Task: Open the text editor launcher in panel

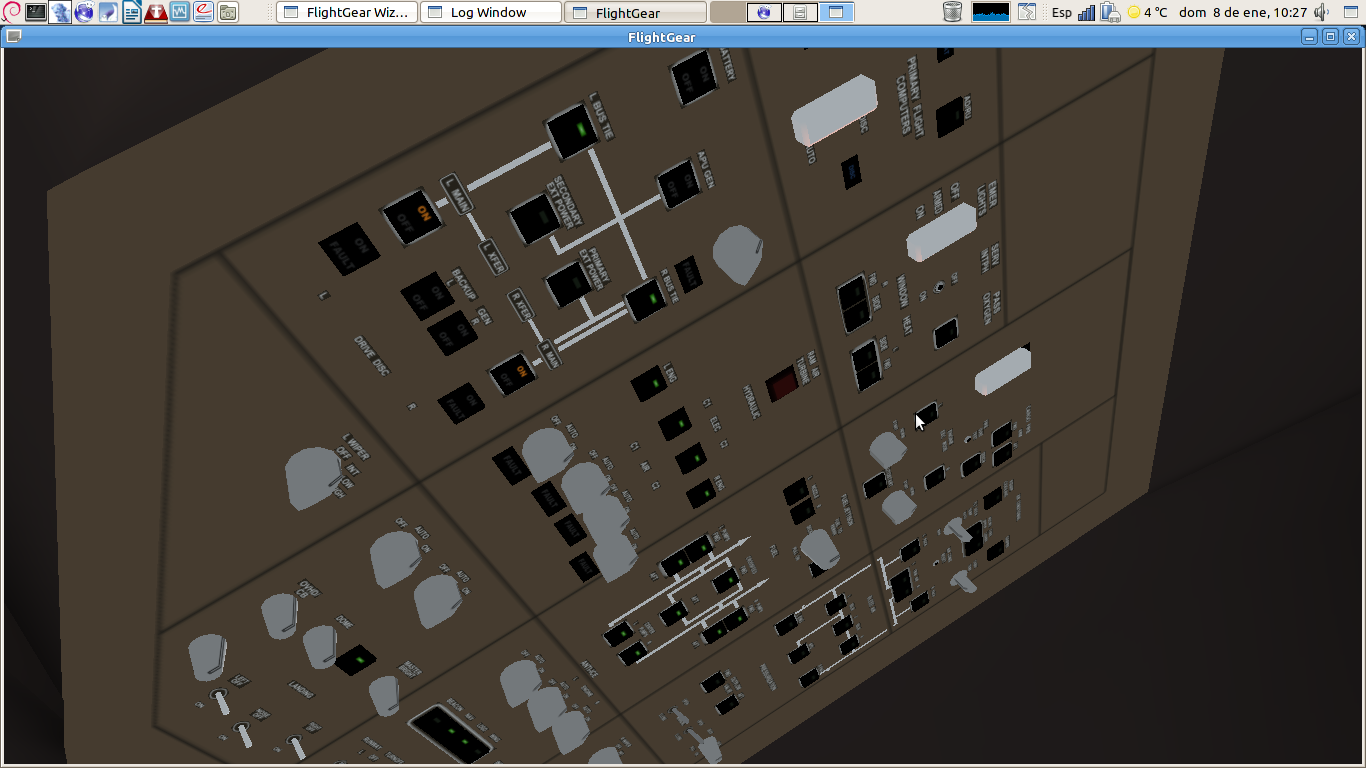Action: tap(132, 12)
